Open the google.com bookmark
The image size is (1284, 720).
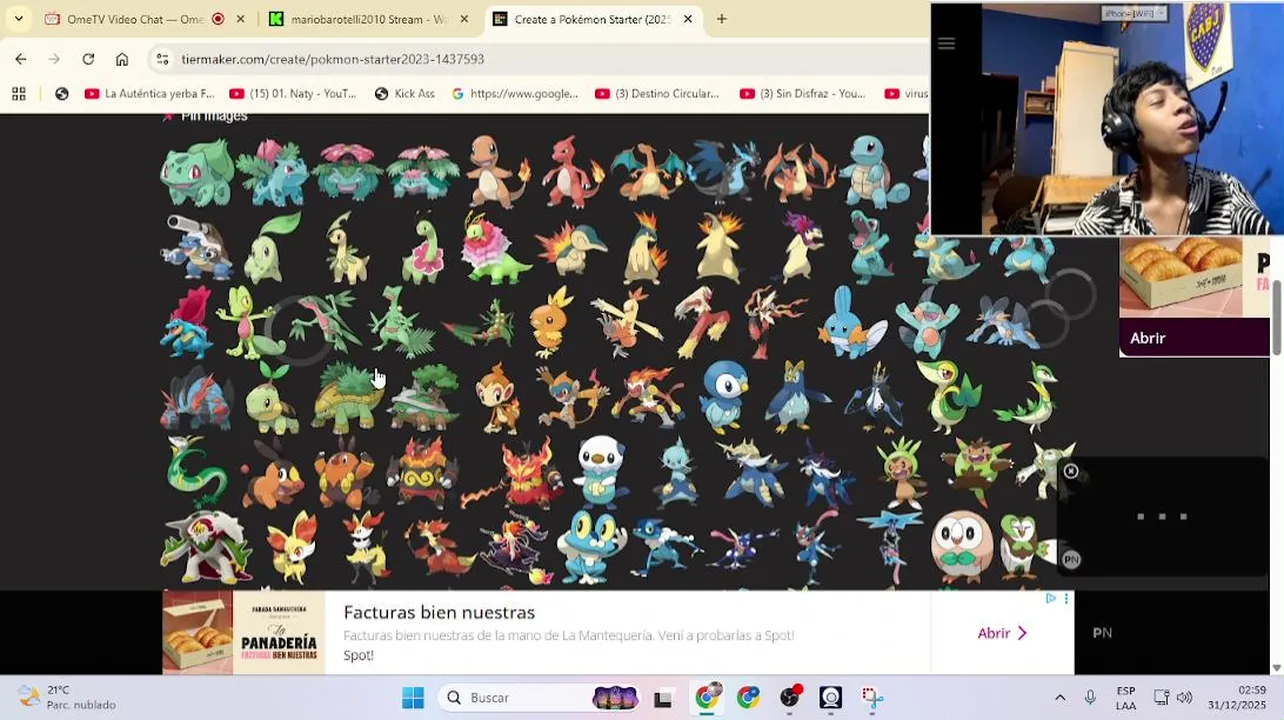coord(514,93)
